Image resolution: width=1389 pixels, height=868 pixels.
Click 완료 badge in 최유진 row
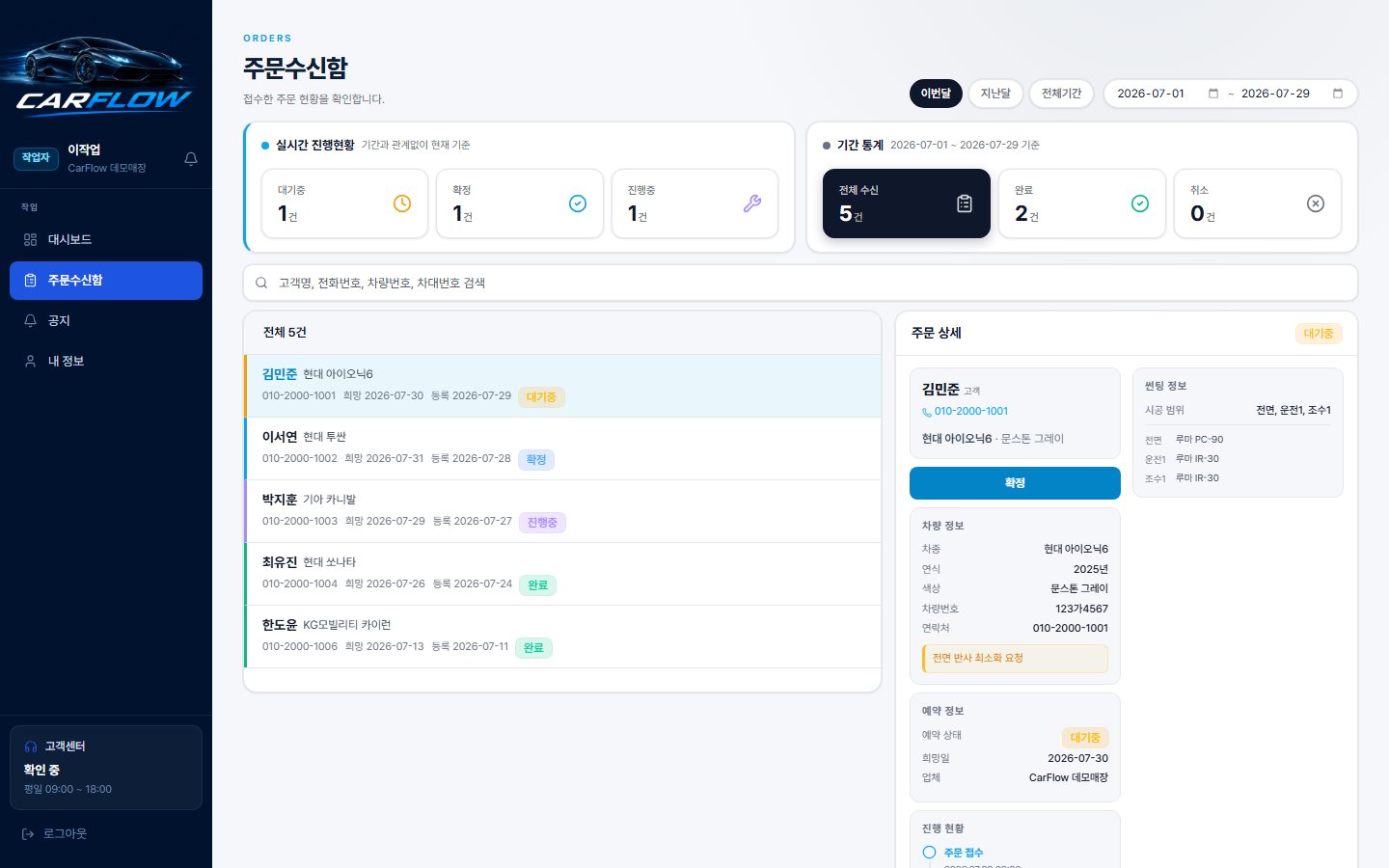537,584
